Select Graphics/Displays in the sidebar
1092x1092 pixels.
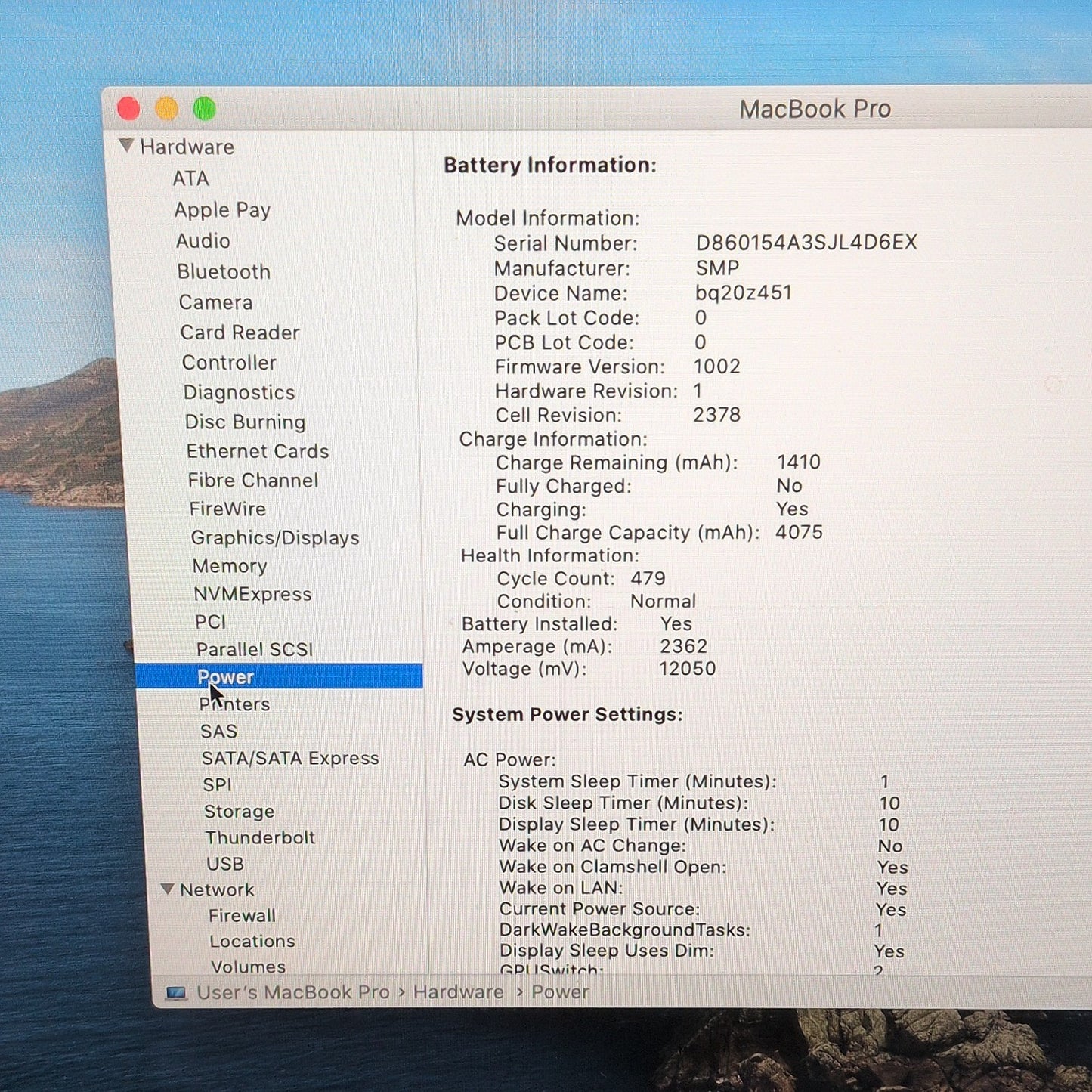275,537
